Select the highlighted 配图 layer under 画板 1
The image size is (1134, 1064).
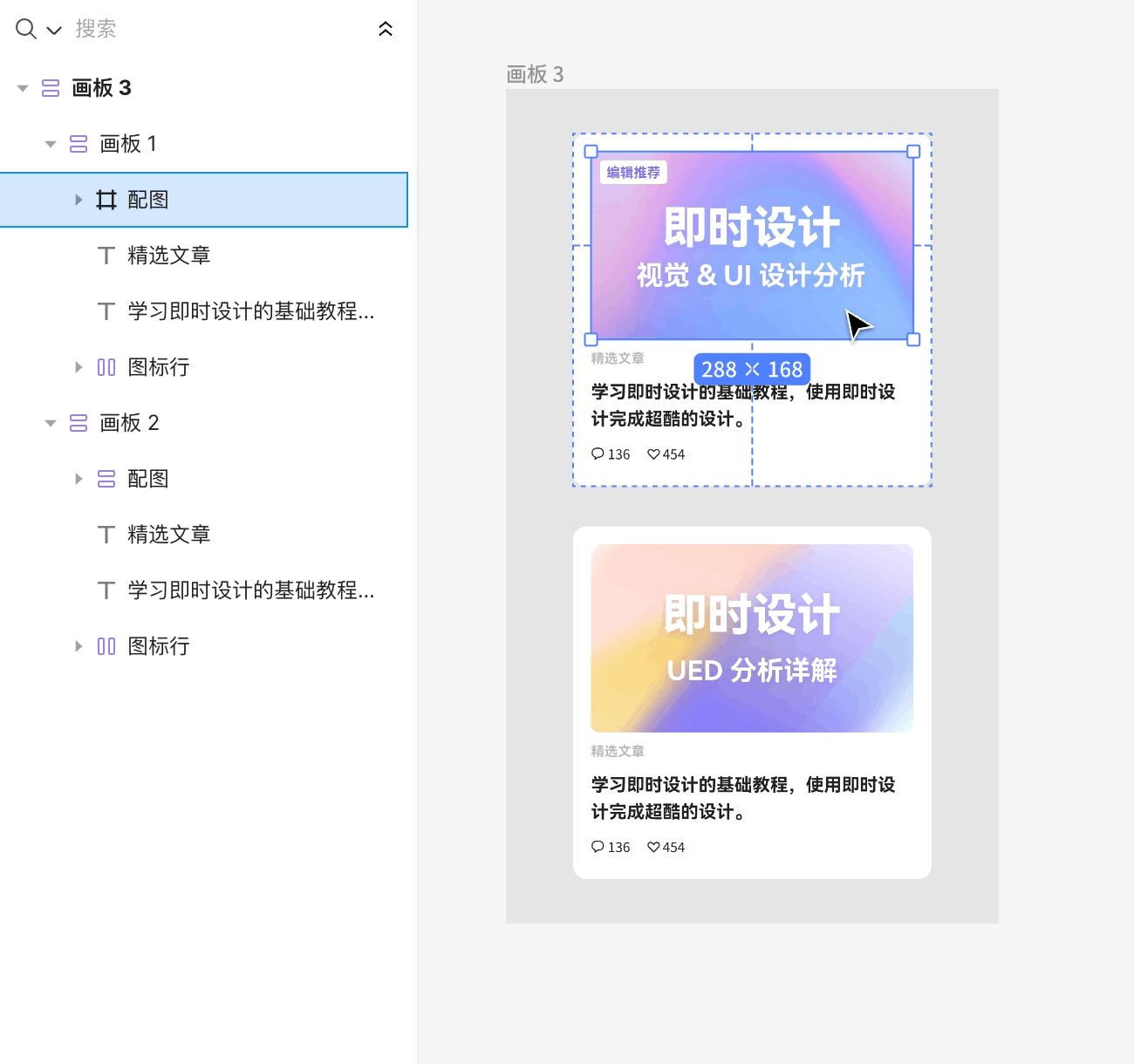(x=203, y=200)
